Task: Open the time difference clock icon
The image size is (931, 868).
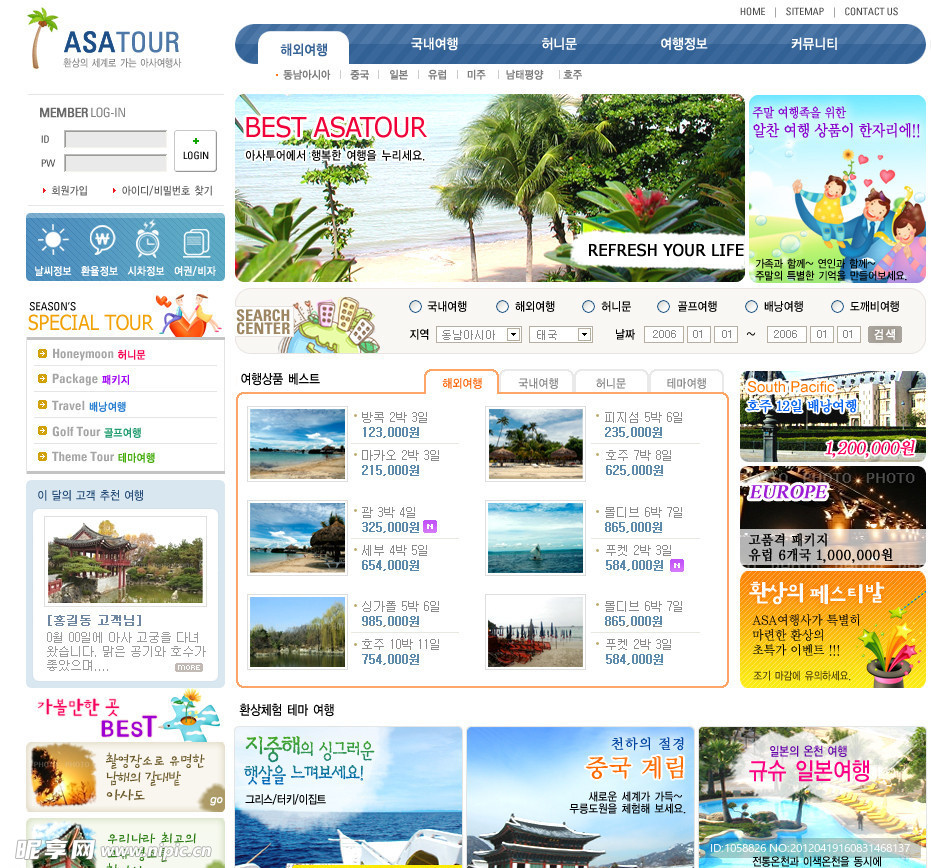Action: point(147,239)
